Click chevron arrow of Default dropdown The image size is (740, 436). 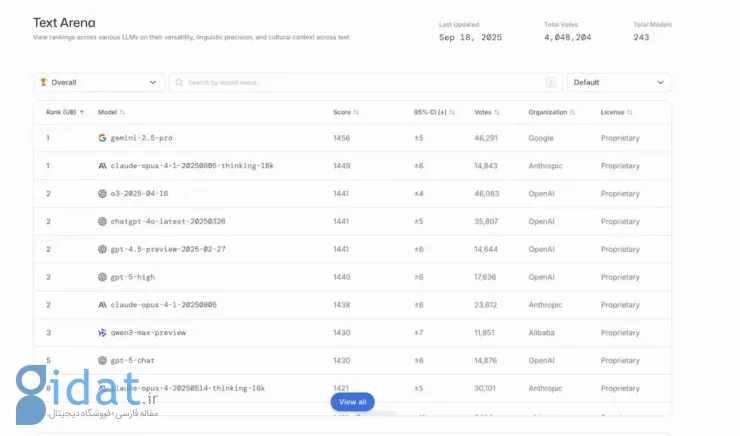coord(660,82)
